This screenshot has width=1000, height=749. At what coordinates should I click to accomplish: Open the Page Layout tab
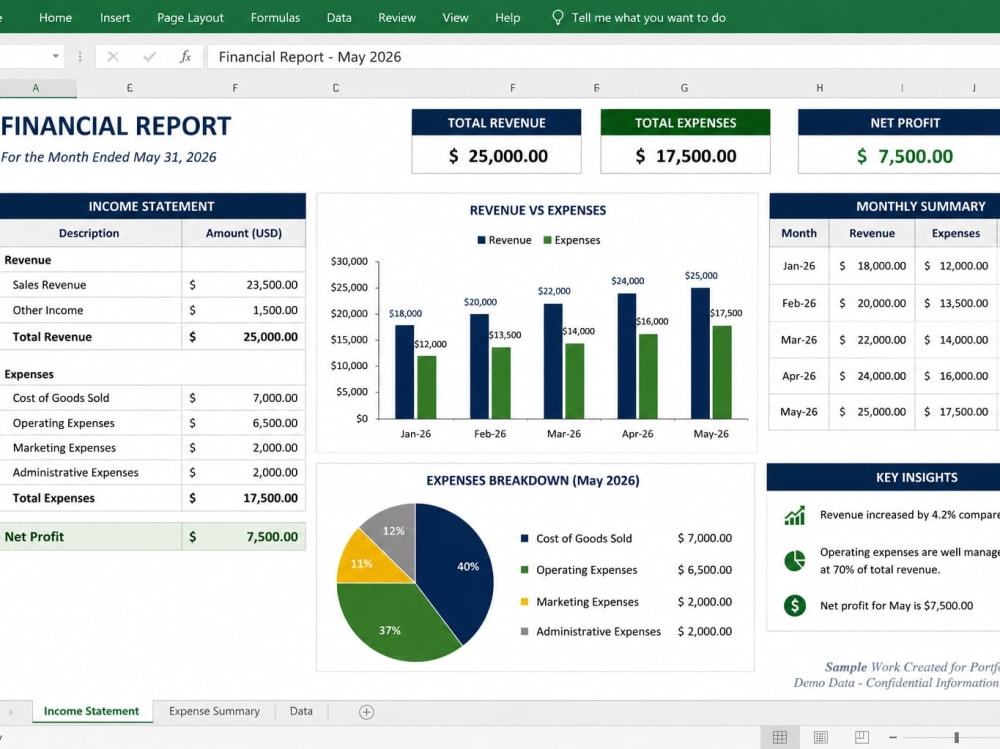(x=190, y=18)
